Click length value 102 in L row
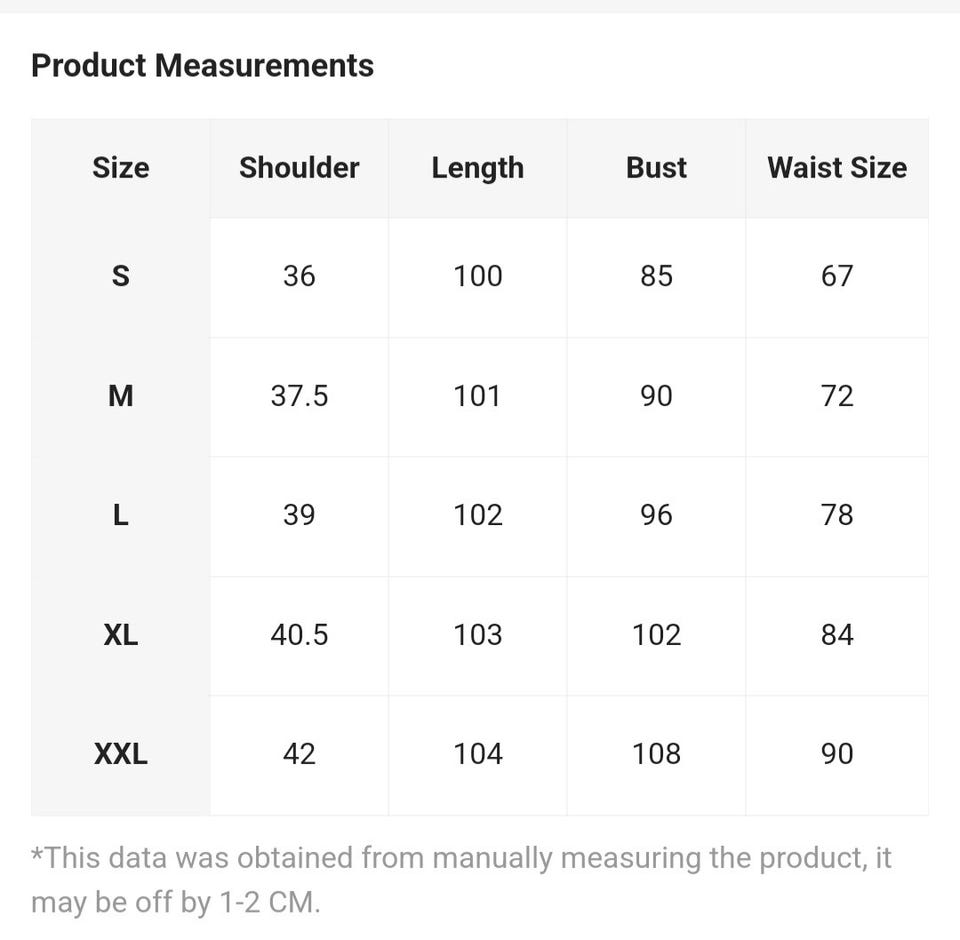 pyautogui.click(x=477, y=515)
